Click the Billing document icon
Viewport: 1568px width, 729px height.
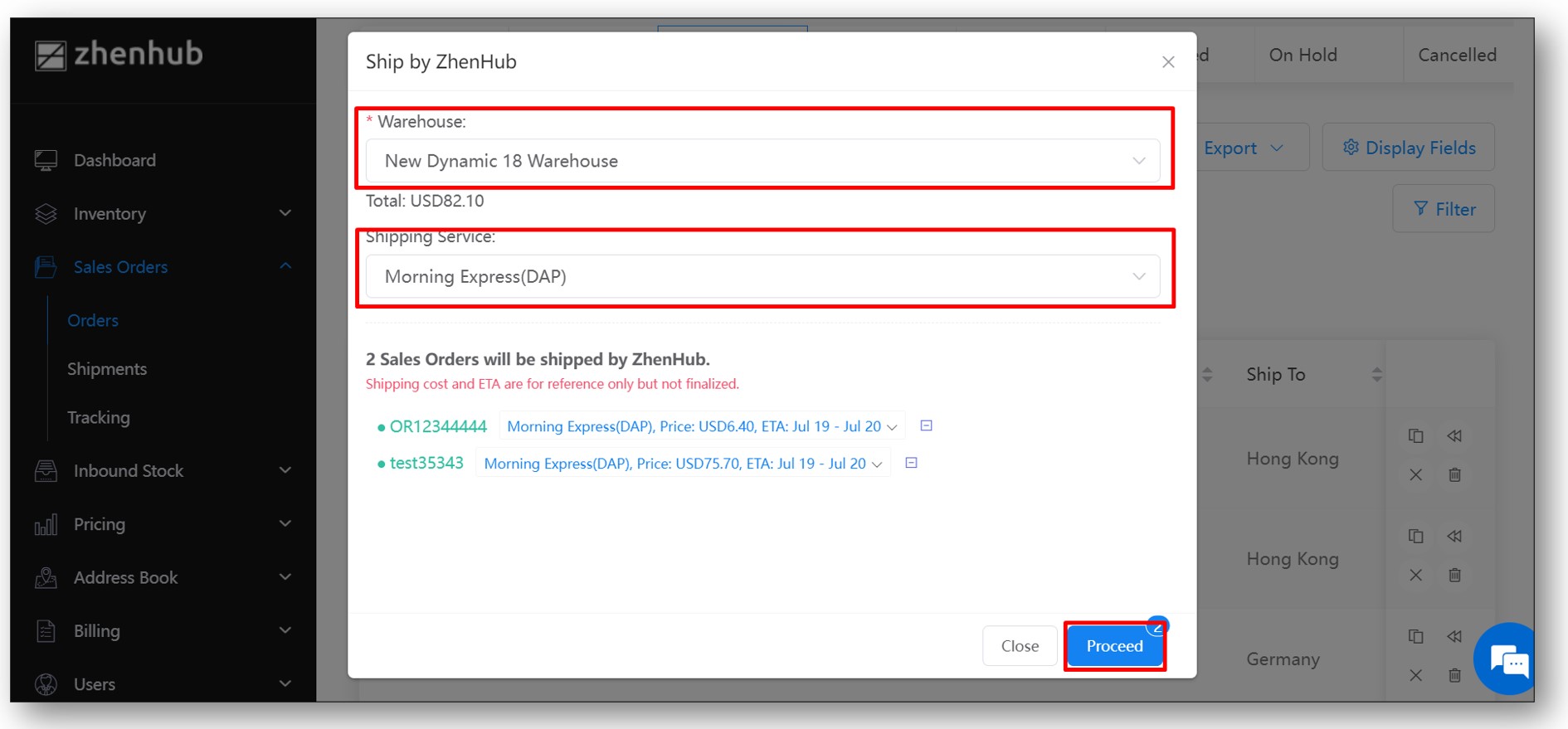point(46,631)
